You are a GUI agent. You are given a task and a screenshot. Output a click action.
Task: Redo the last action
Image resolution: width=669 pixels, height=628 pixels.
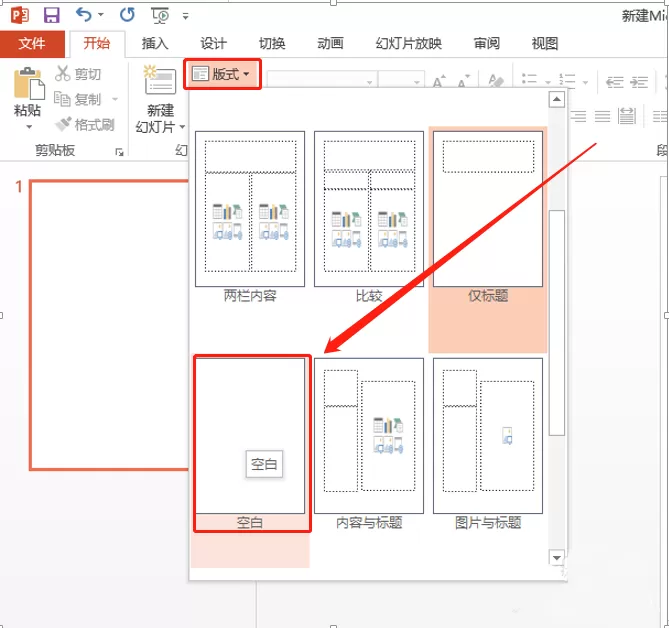click(127, 15)
